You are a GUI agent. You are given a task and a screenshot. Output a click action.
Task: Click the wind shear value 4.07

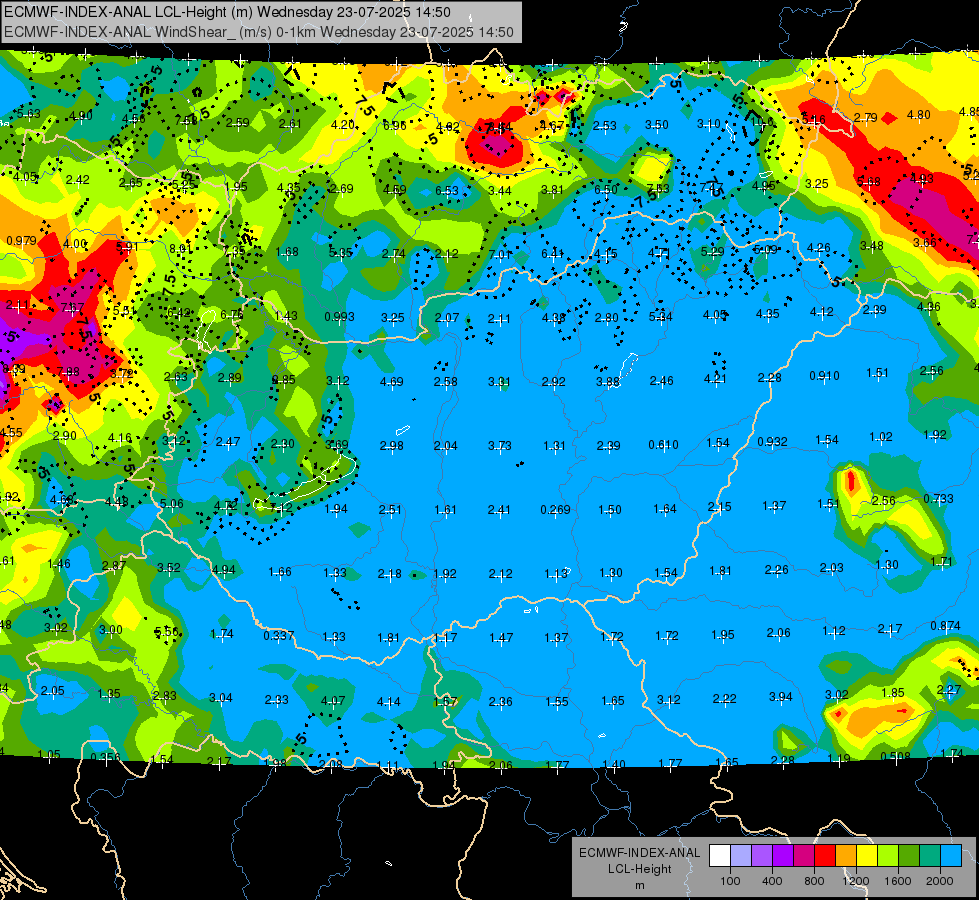point(333,701)
